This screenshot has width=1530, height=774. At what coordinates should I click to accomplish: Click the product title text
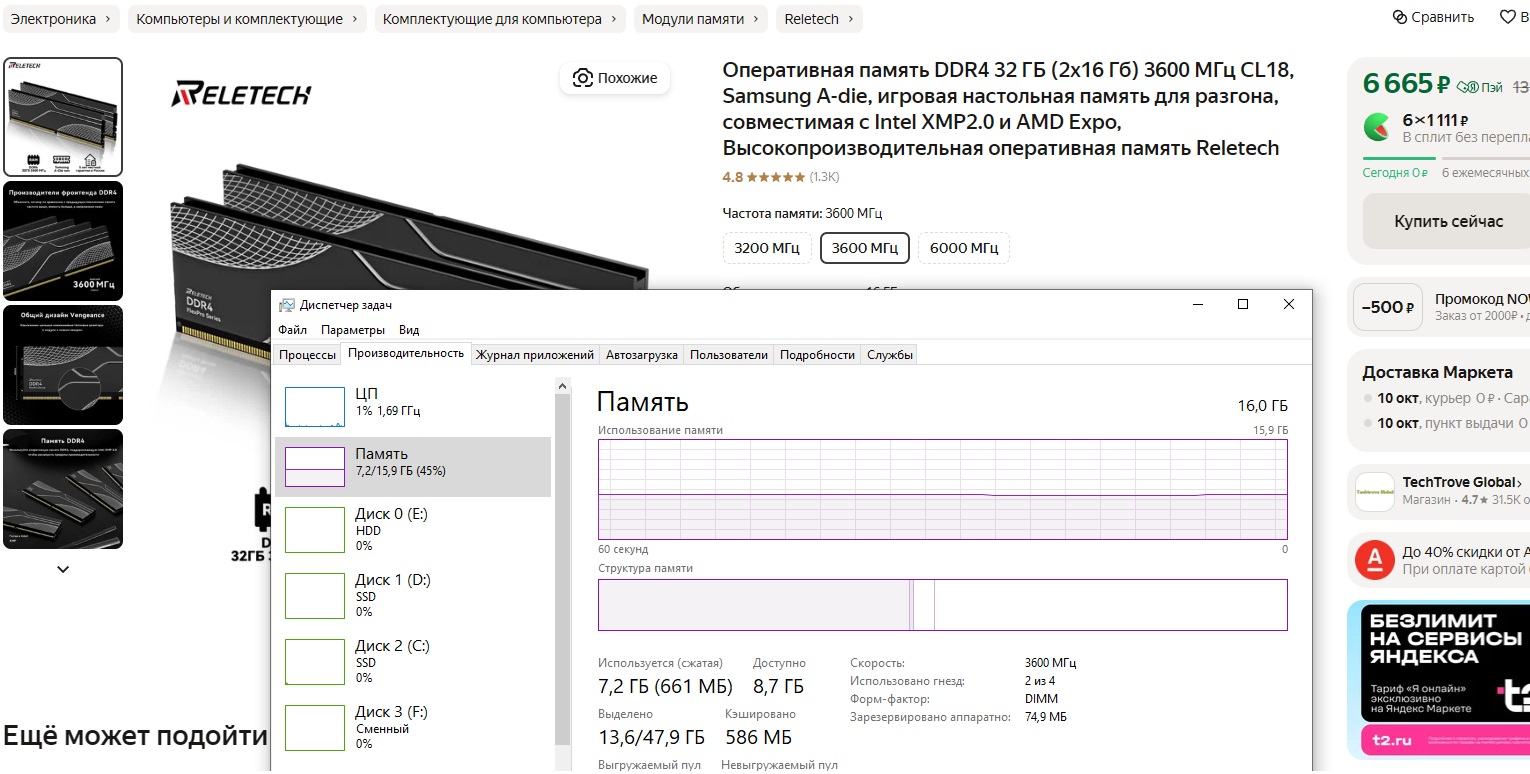(x=1008, y=109)
